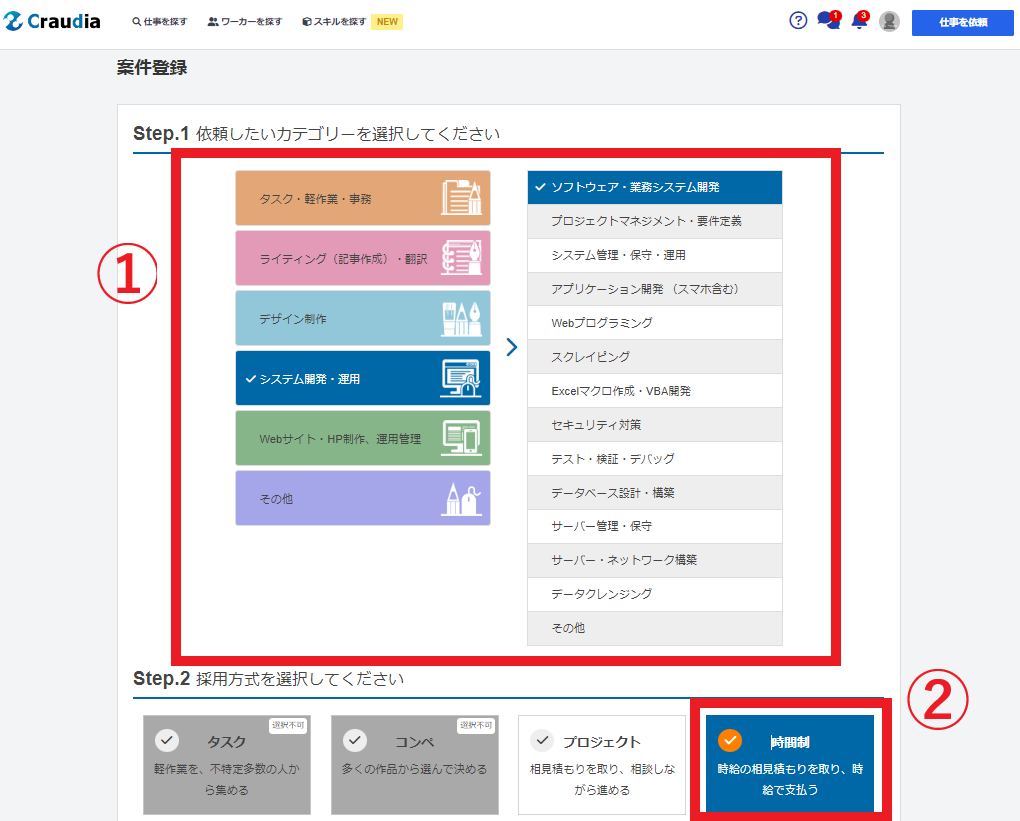This screenshot has height=821, width=1020.
Task: Click the blue chevron between category lists
Action: [x=512, y=347]
